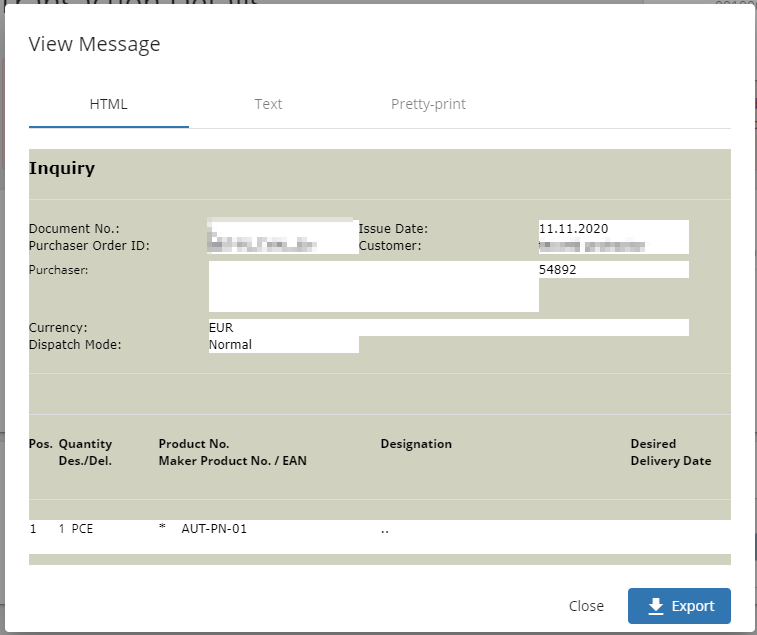Click the blurred Customer name value
757x635 pixels.
590,245
